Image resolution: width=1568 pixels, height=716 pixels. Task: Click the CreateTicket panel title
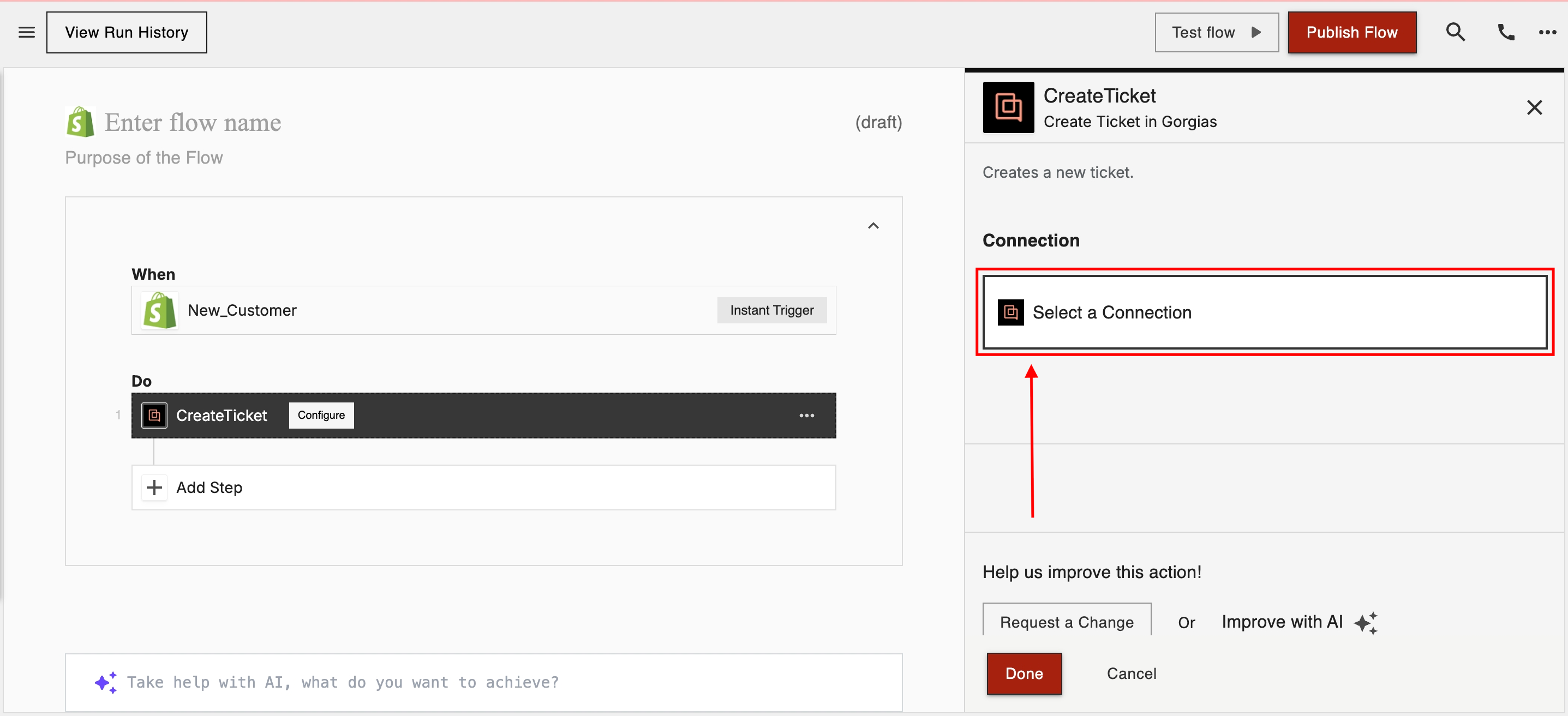point(1099,95)
